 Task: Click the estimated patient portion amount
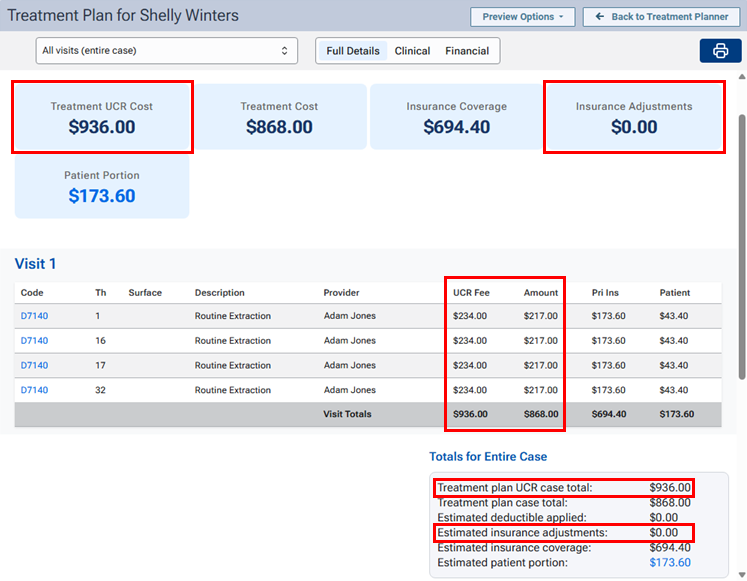click(x=669, y=563)
